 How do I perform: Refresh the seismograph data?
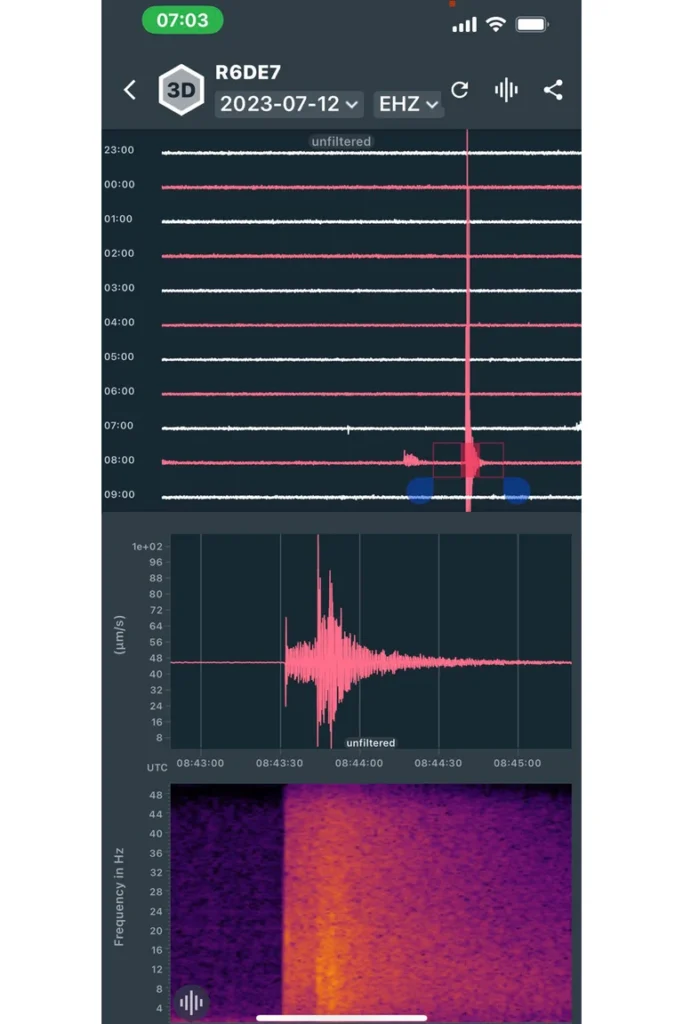click(x=460, y=90)
